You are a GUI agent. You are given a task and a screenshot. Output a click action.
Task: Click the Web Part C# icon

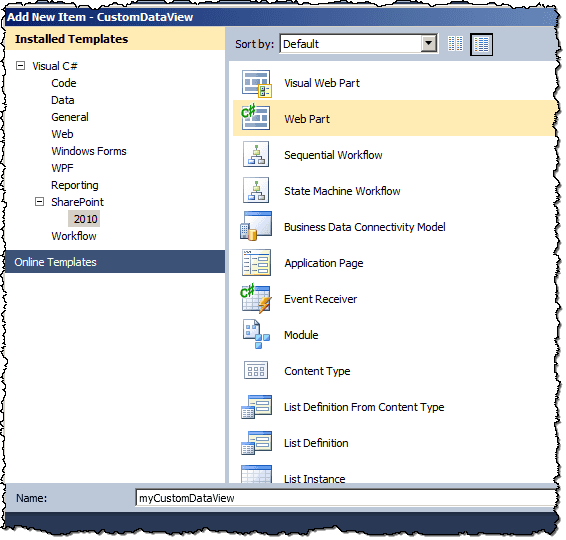pyautogui.click(x=256, y=117)
